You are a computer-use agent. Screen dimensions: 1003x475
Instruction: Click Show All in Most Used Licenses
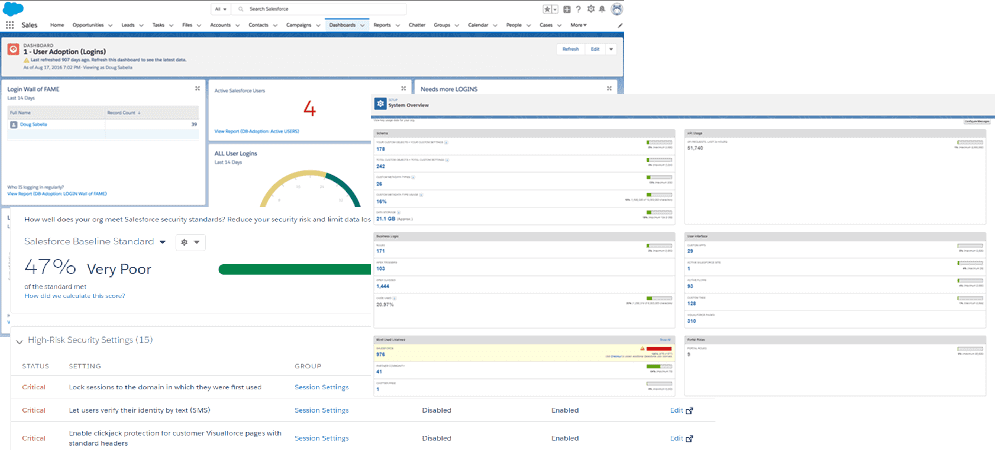(x=665, y=339)
